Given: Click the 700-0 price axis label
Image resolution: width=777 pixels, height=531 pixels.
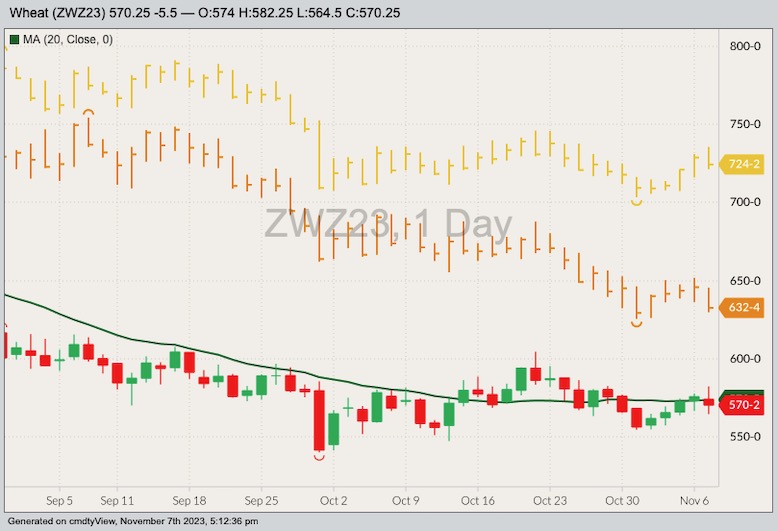Looking at the screenshot, I should pos(745,202).
